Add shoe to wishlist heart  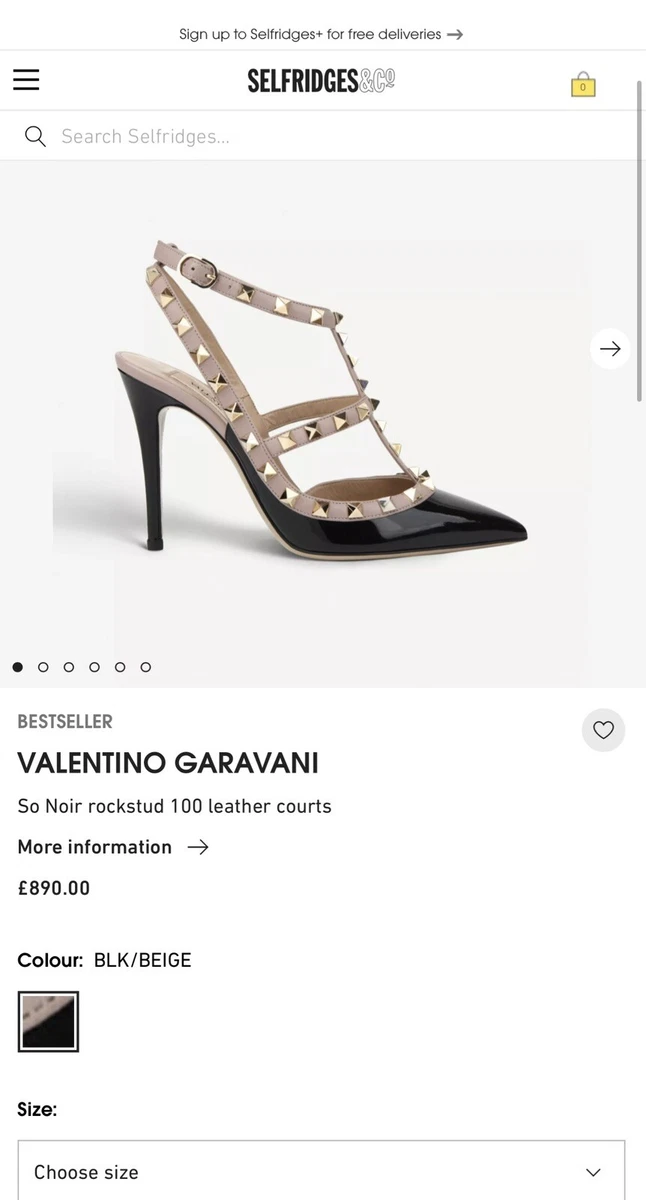(x=603, y=730)
